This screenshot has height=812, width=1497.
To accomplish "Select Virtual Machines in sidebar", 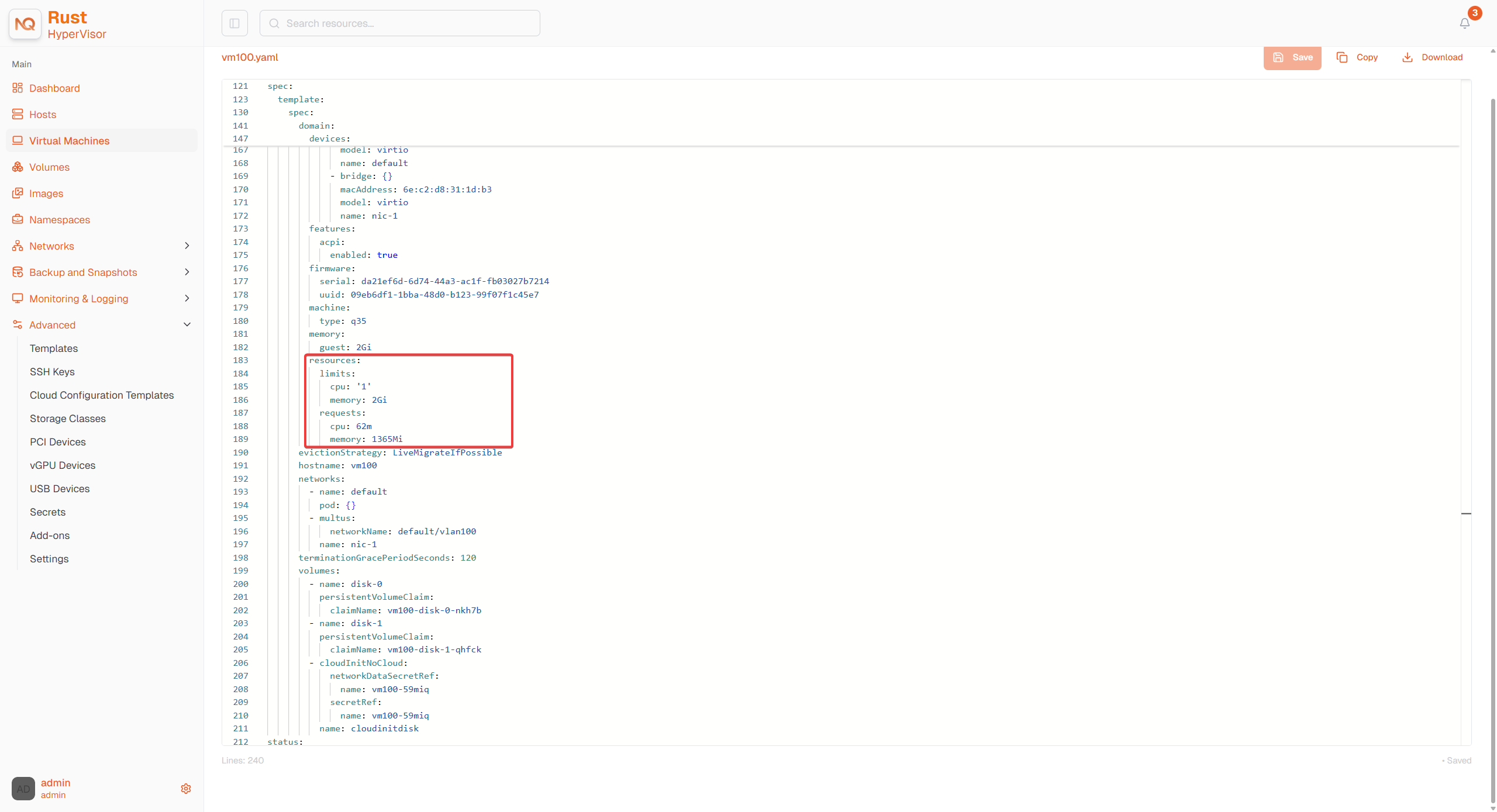I will pos(101,140).
